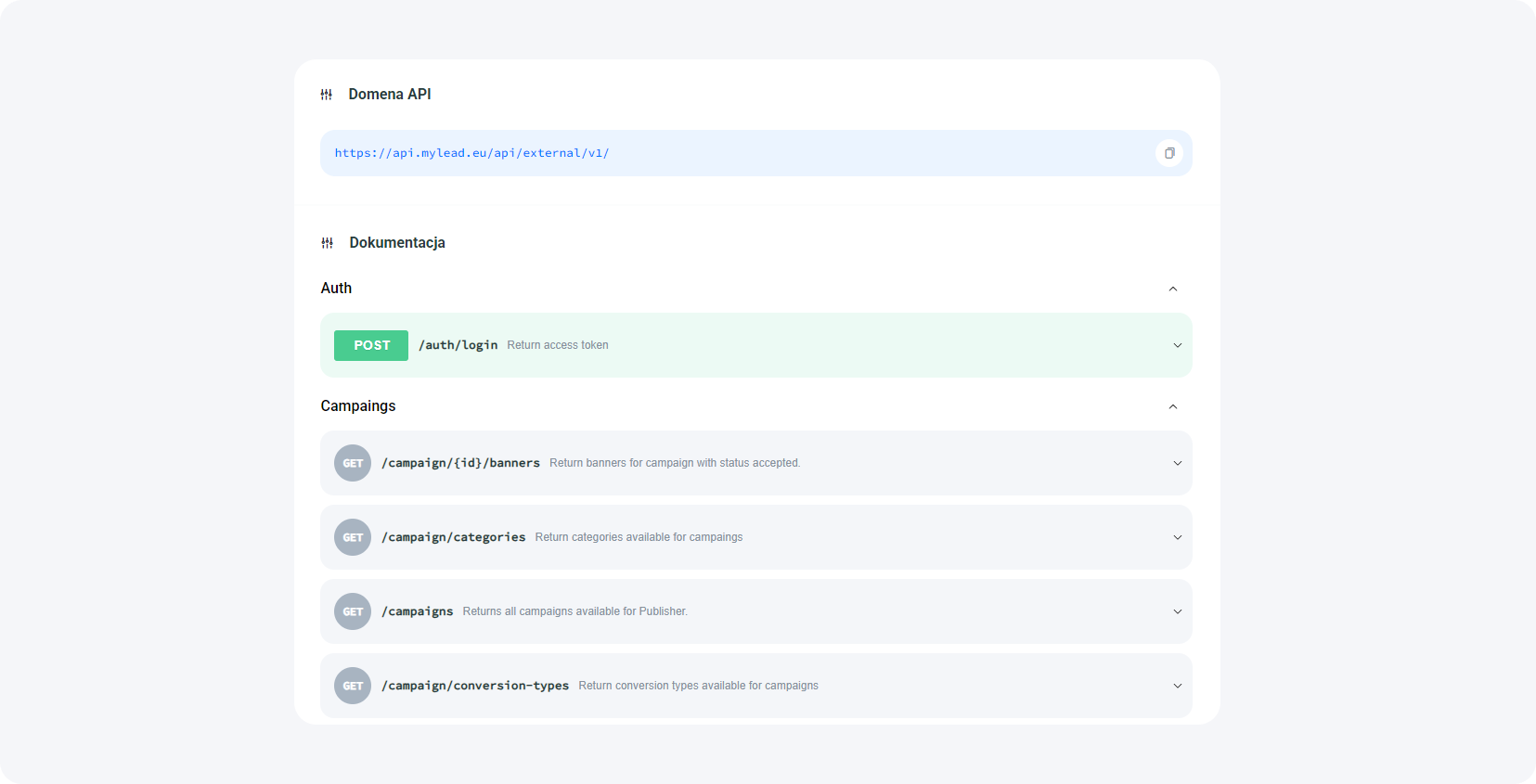The height and width of the screenshot is (784, 1536).
Task: Expand the /campaign/{id}/banners chevron
Action: click(x=1178, y=463)
